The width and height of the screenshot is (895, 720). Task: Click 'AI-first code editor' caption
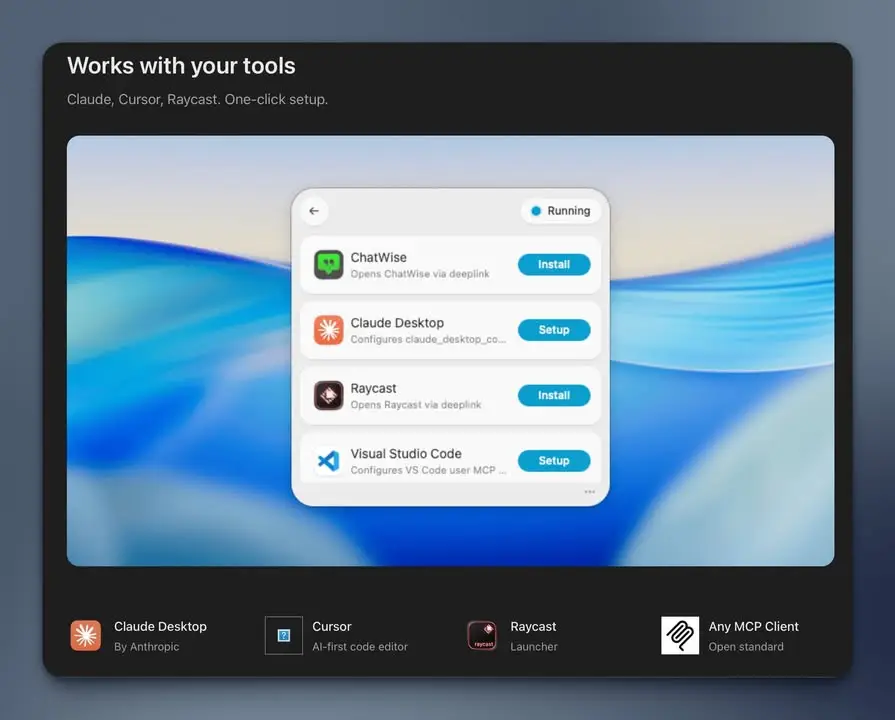[360, 647]
